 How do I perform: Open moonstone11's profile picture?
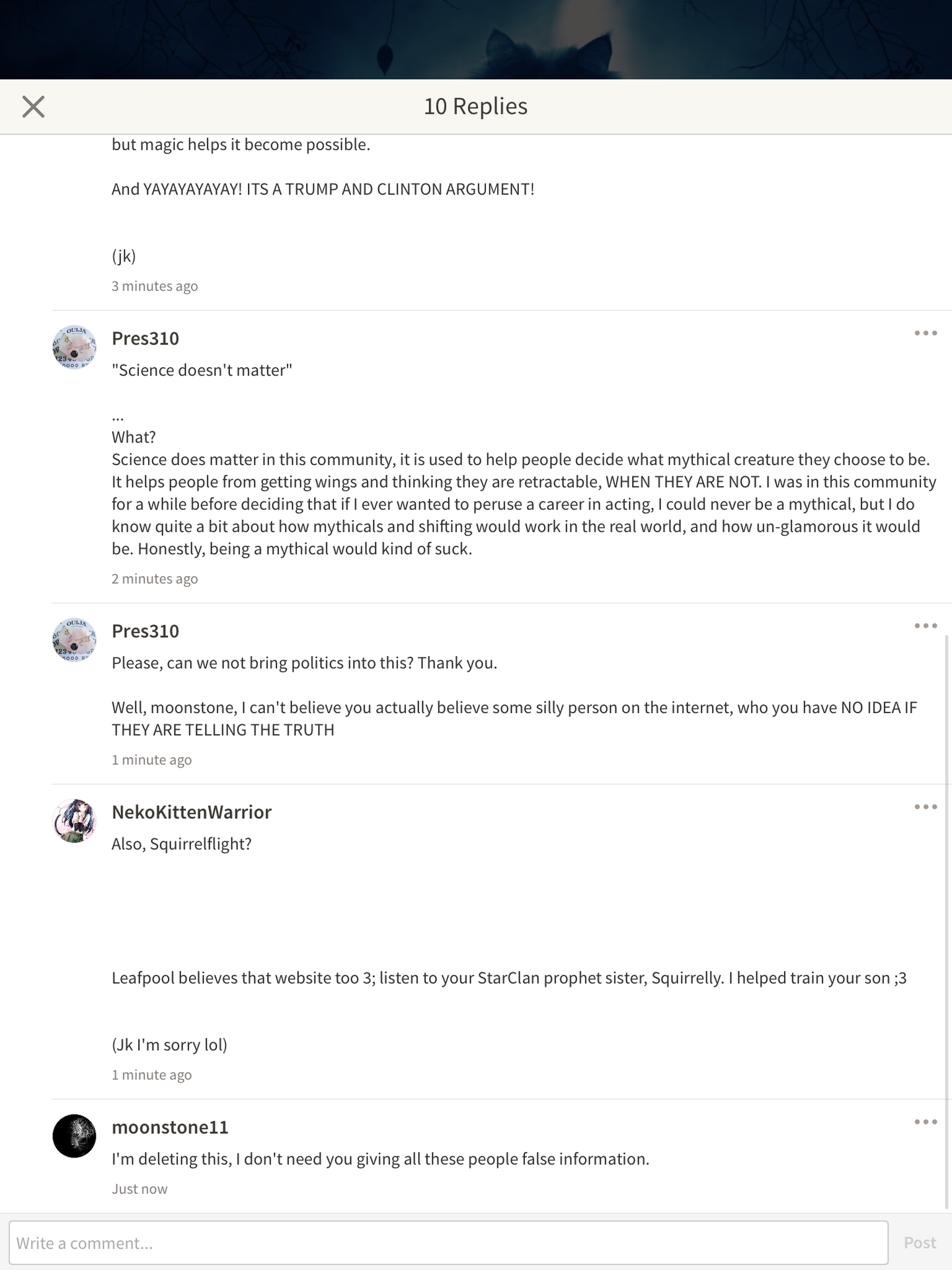pos(74,1136)
